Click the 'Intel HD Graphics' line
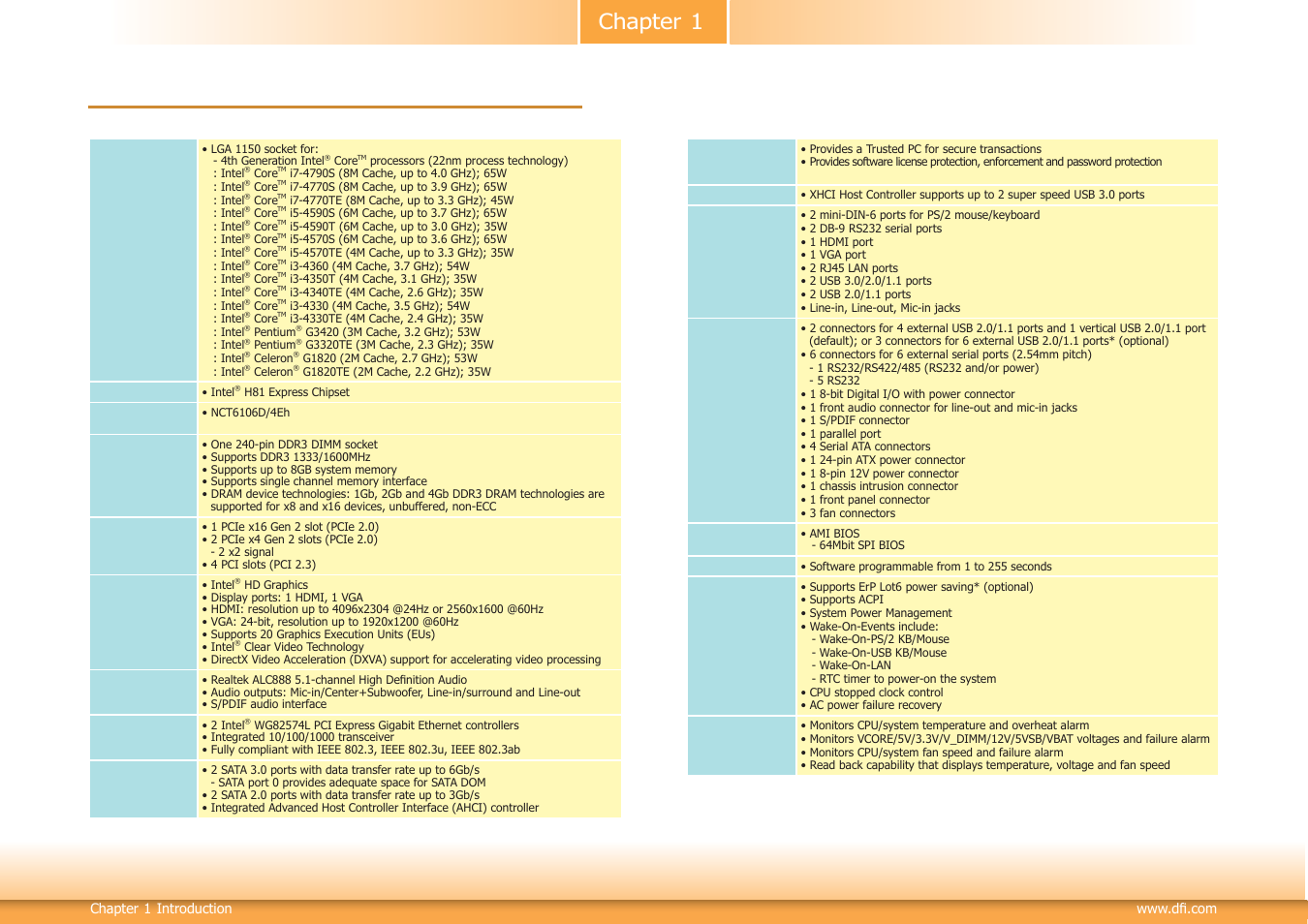Viewport: 1308px width, 924px height. 255,585
